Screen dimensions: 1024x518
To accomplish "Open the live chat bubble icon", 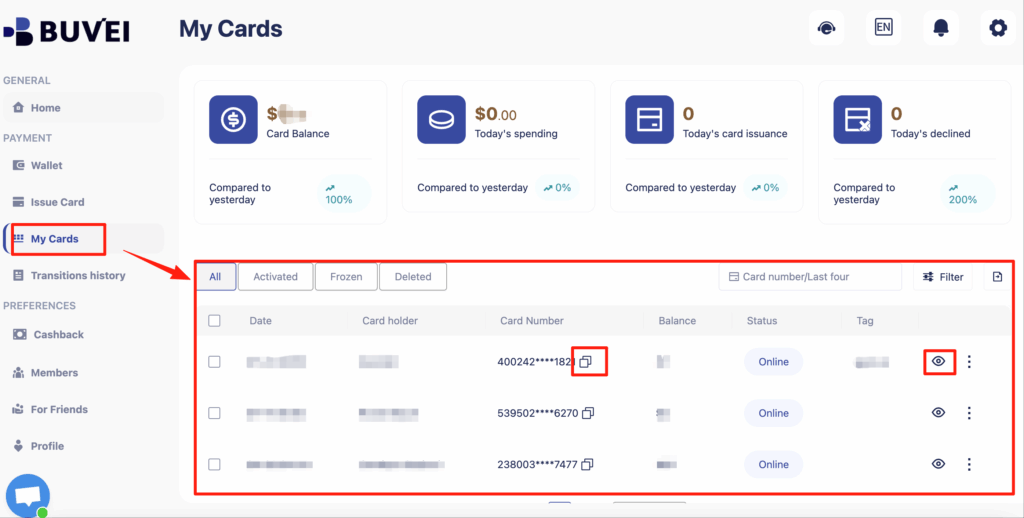I will click(27, 495).
